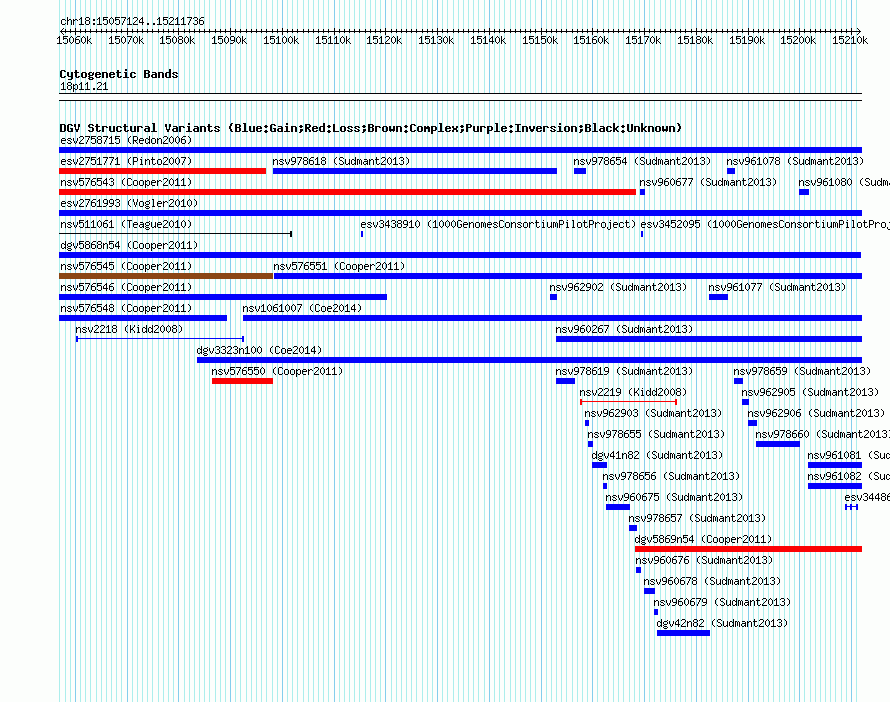This screenshot has height=702, width=890.
Task: Click the 18p11.21 band label
Action: coord(84,86)
